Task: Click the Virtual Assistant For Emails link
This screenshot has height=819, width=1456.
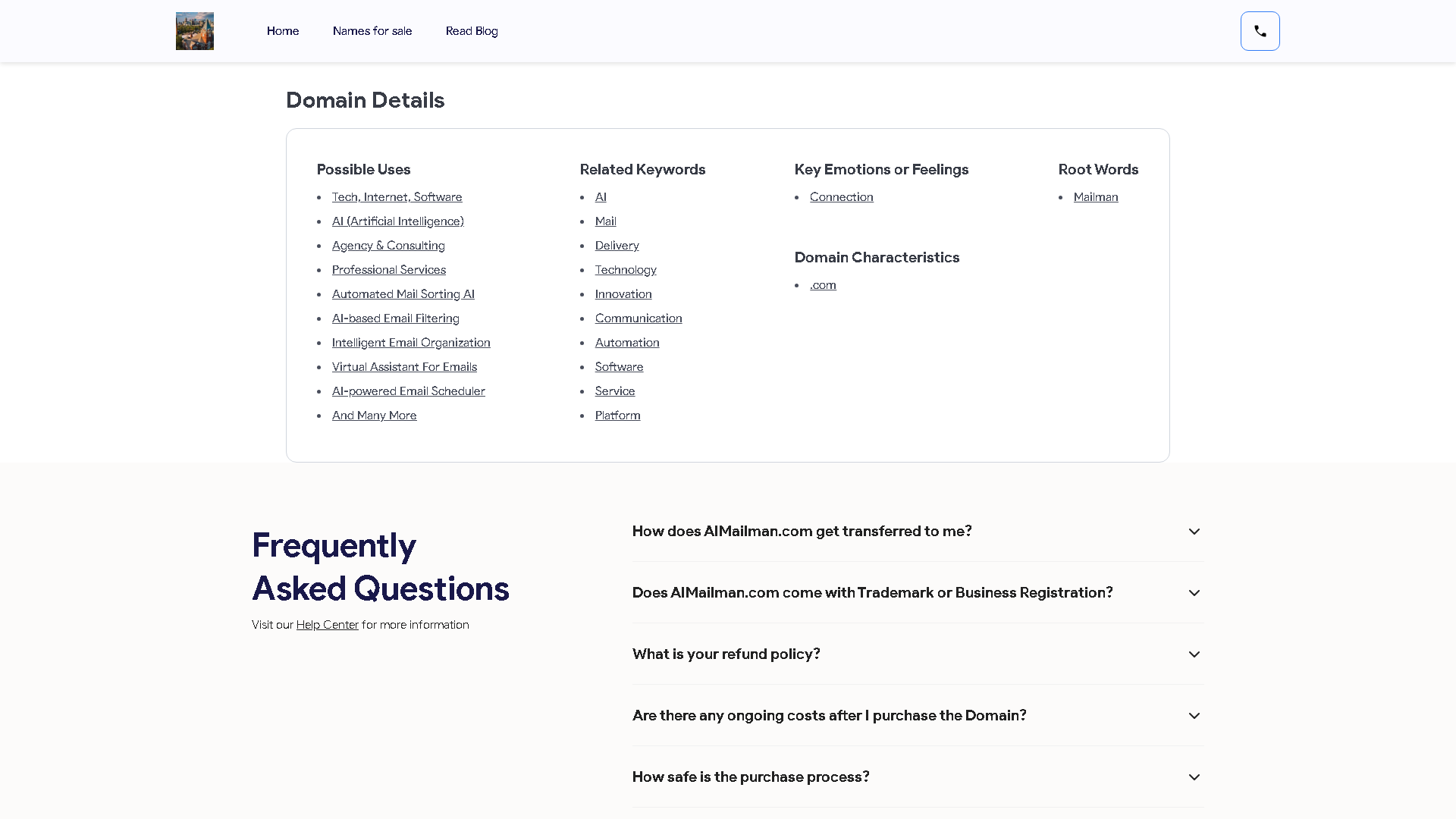Action: [x=404, y=367]
